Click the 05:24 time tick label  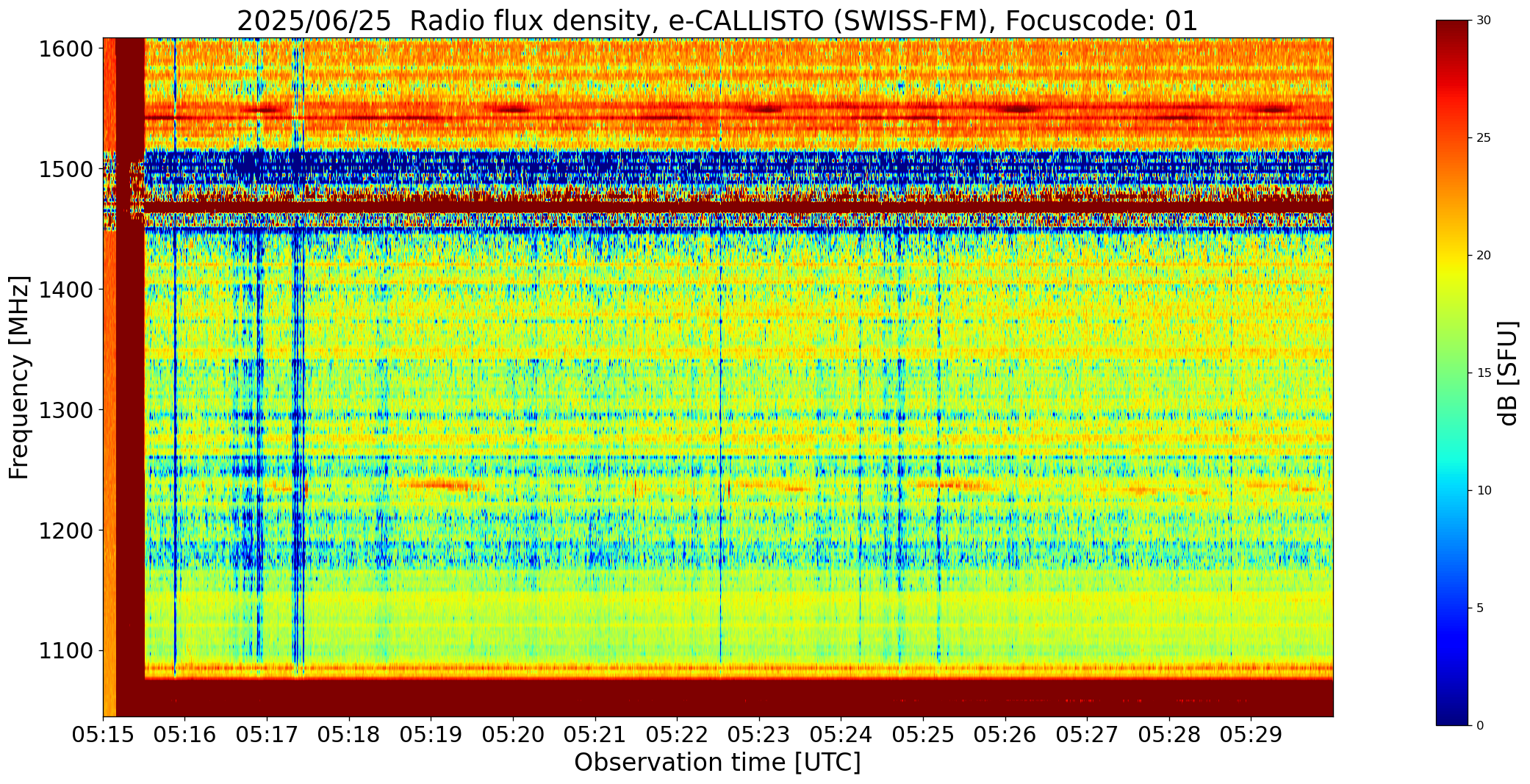841,735
